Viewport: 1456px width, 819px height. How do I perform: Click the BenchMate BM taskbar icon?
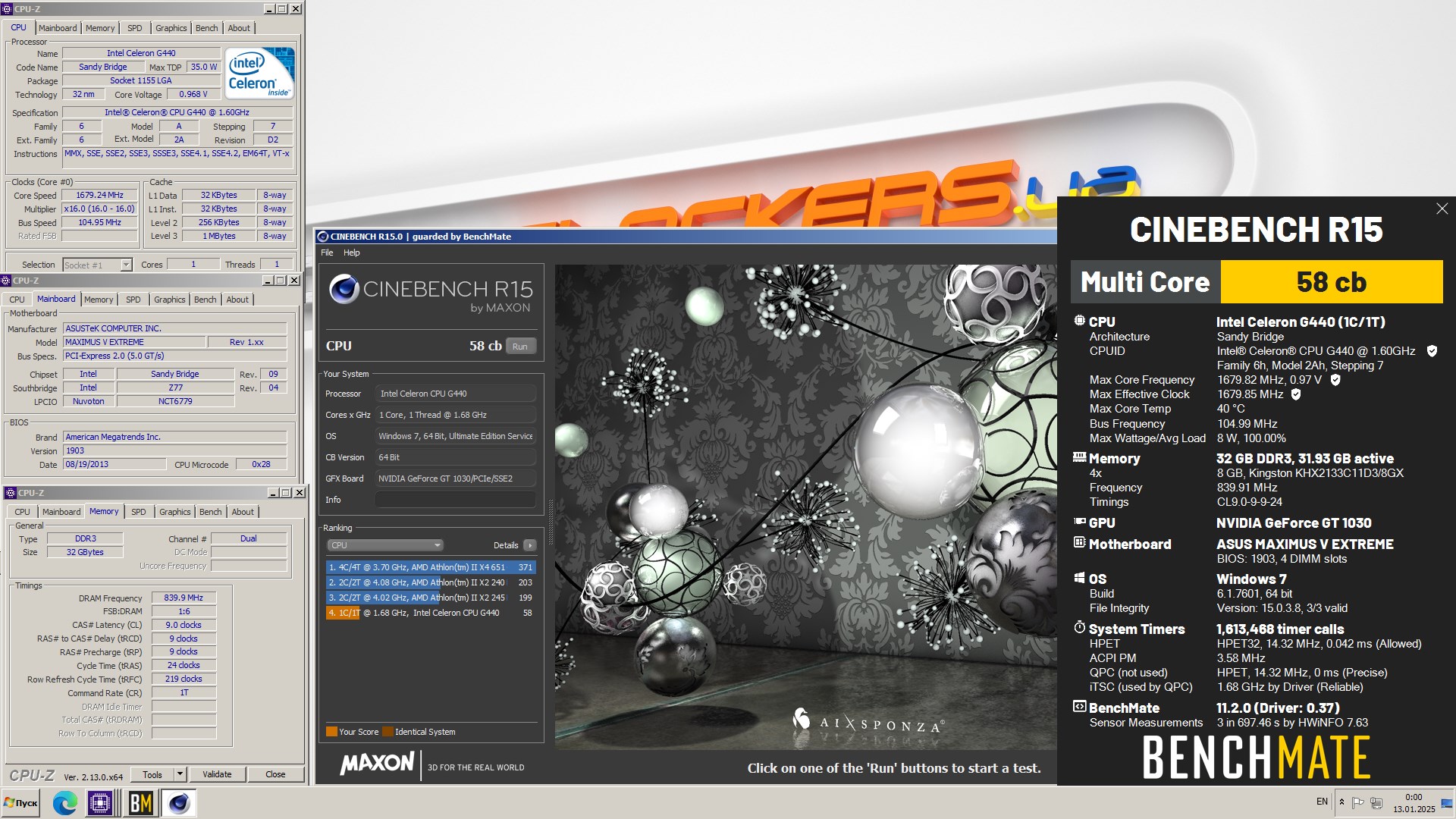click(140, 802)
